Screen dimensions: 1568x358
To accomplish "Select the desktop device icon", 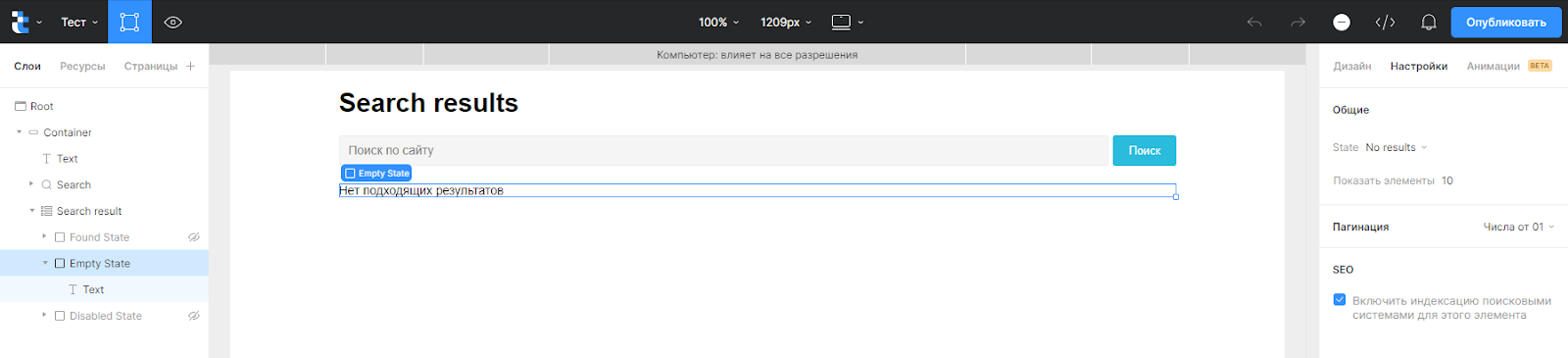I will coord(841,22).
